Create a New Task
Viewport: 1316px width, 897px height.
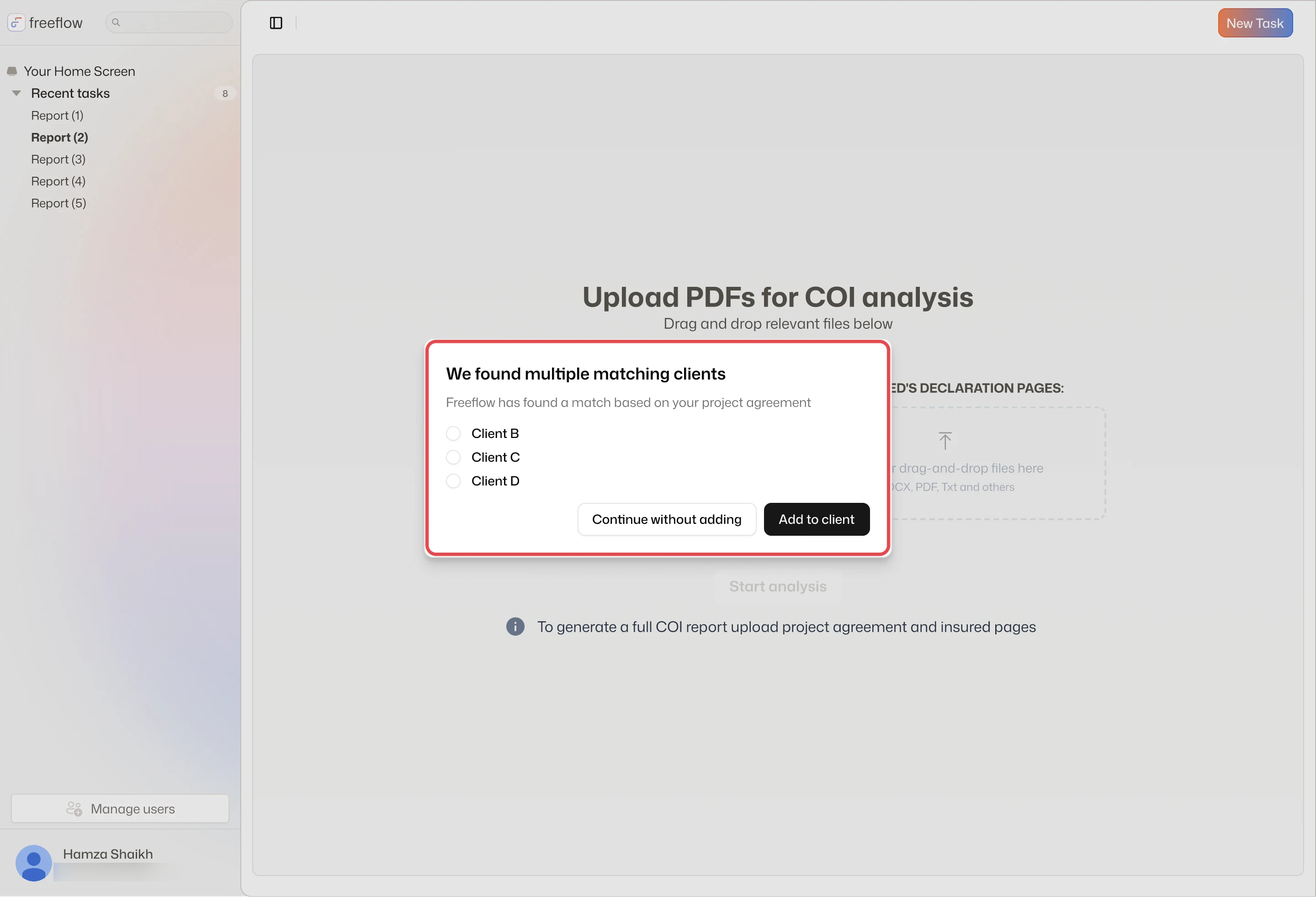(x=1255, y=23)
